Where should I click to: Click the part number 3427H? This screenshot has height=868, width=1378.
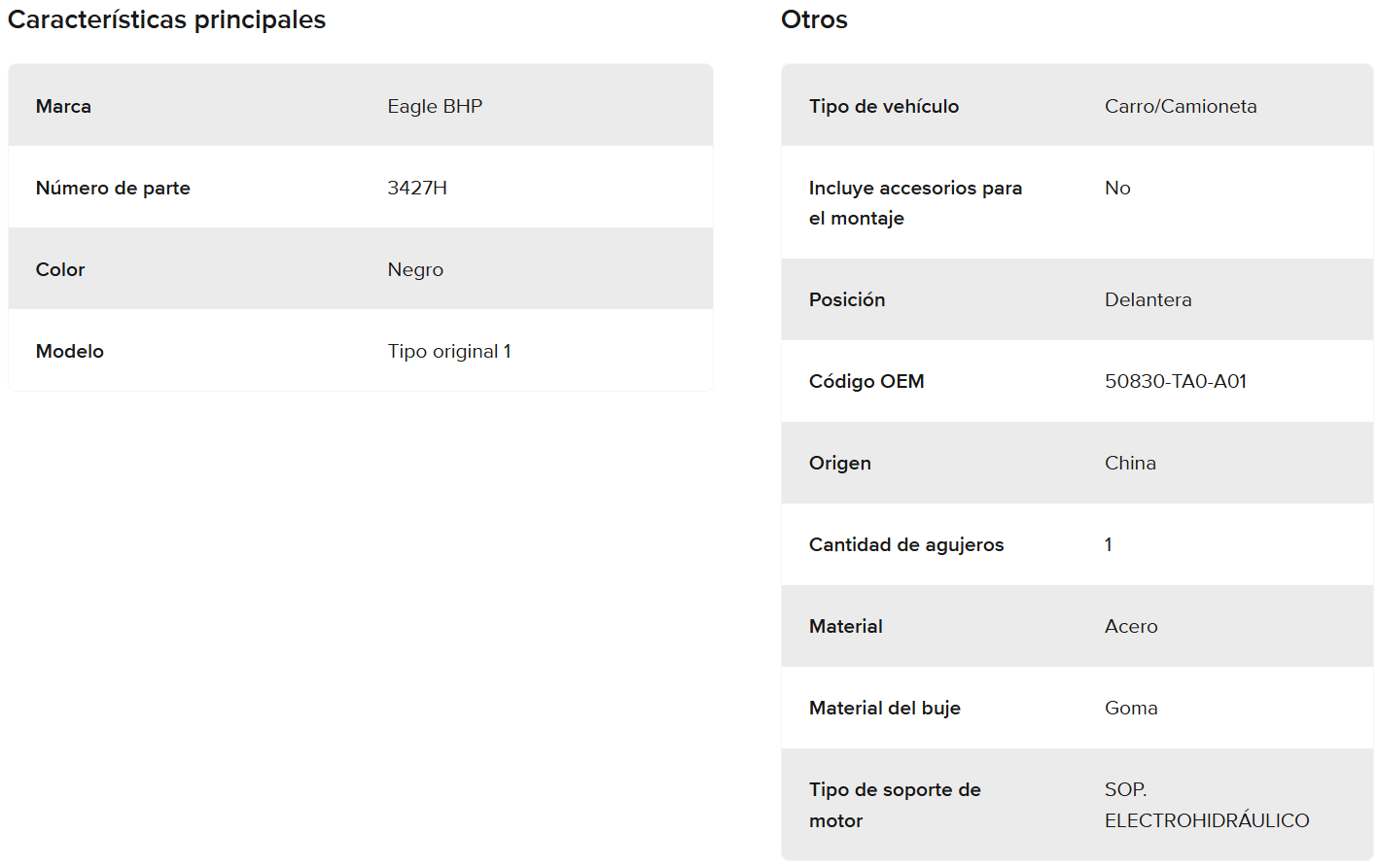[417, 188]
